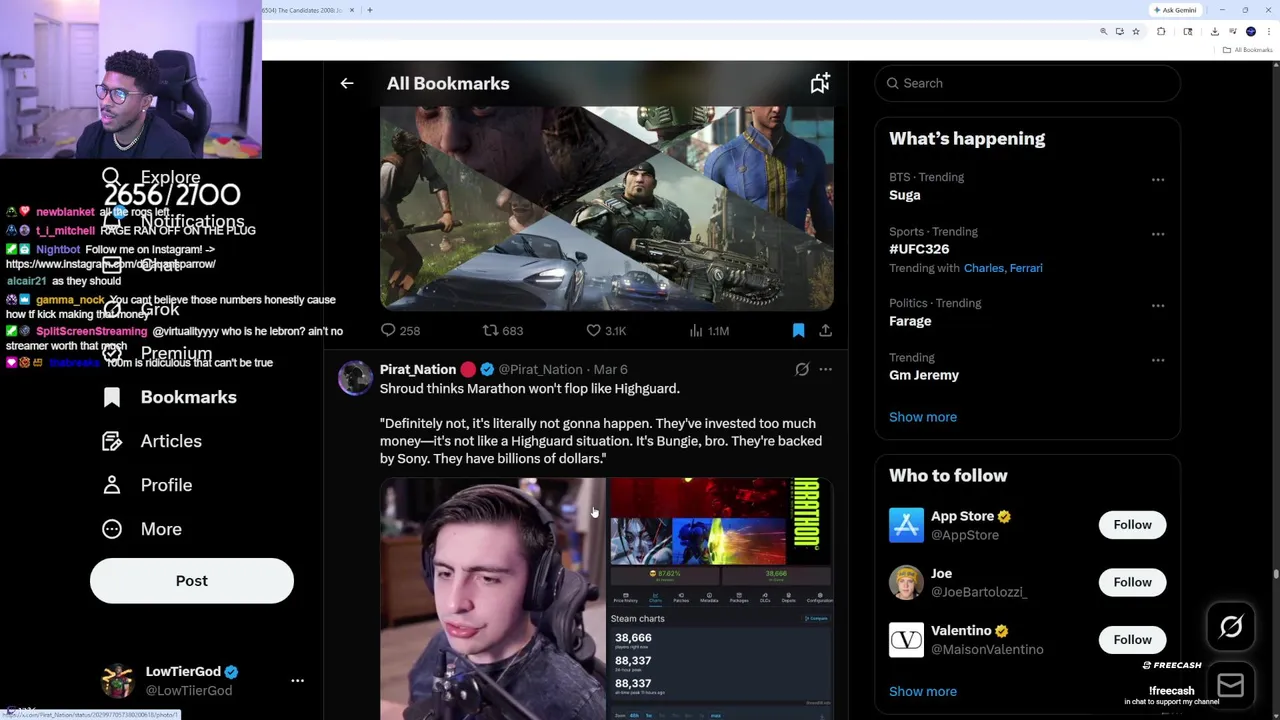Open the 'Charles, Ferrari' trending link
The width and height of the screenshot is (1280, 720).
[x=1003, y=268]
